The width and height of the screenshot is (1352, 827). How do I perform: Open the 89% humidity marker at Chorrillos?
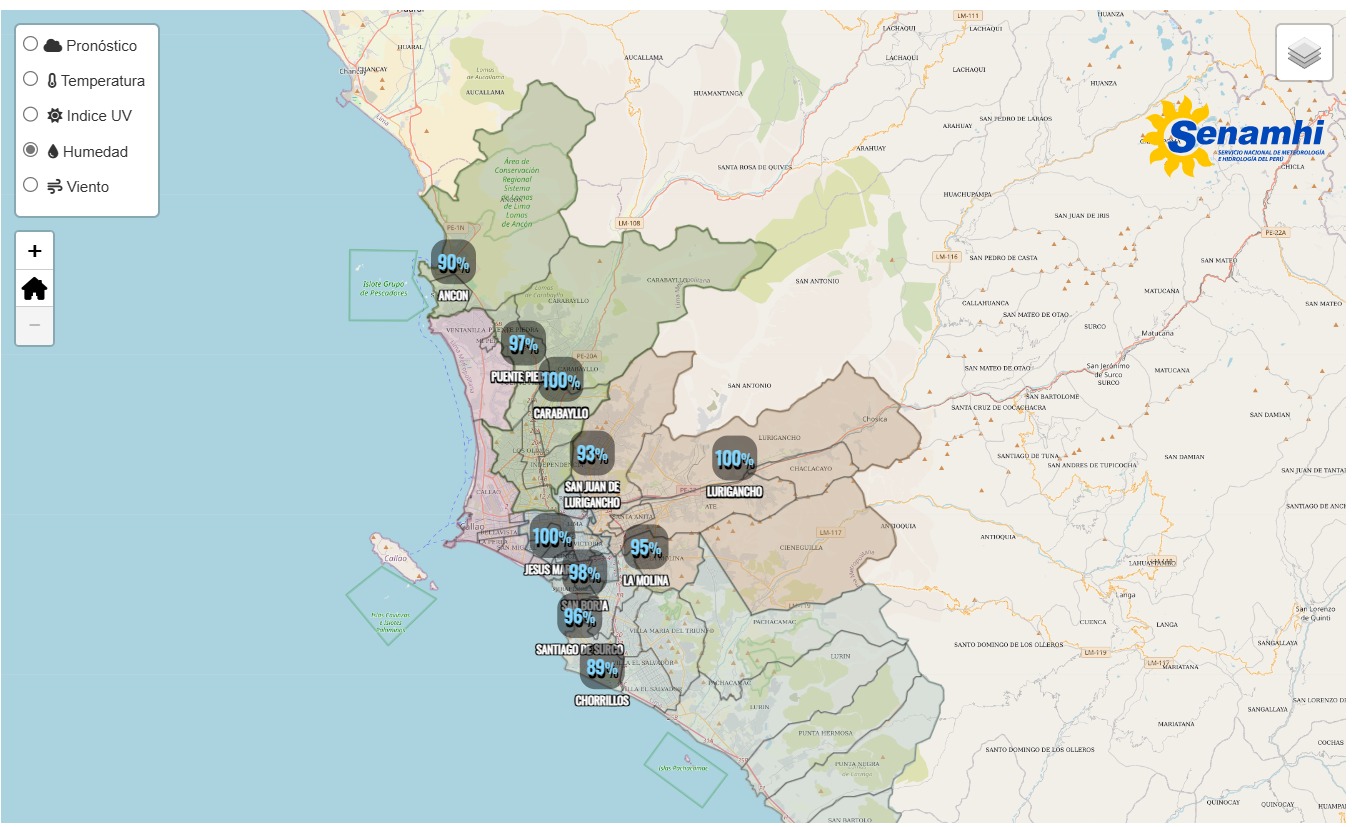(602, 668)
